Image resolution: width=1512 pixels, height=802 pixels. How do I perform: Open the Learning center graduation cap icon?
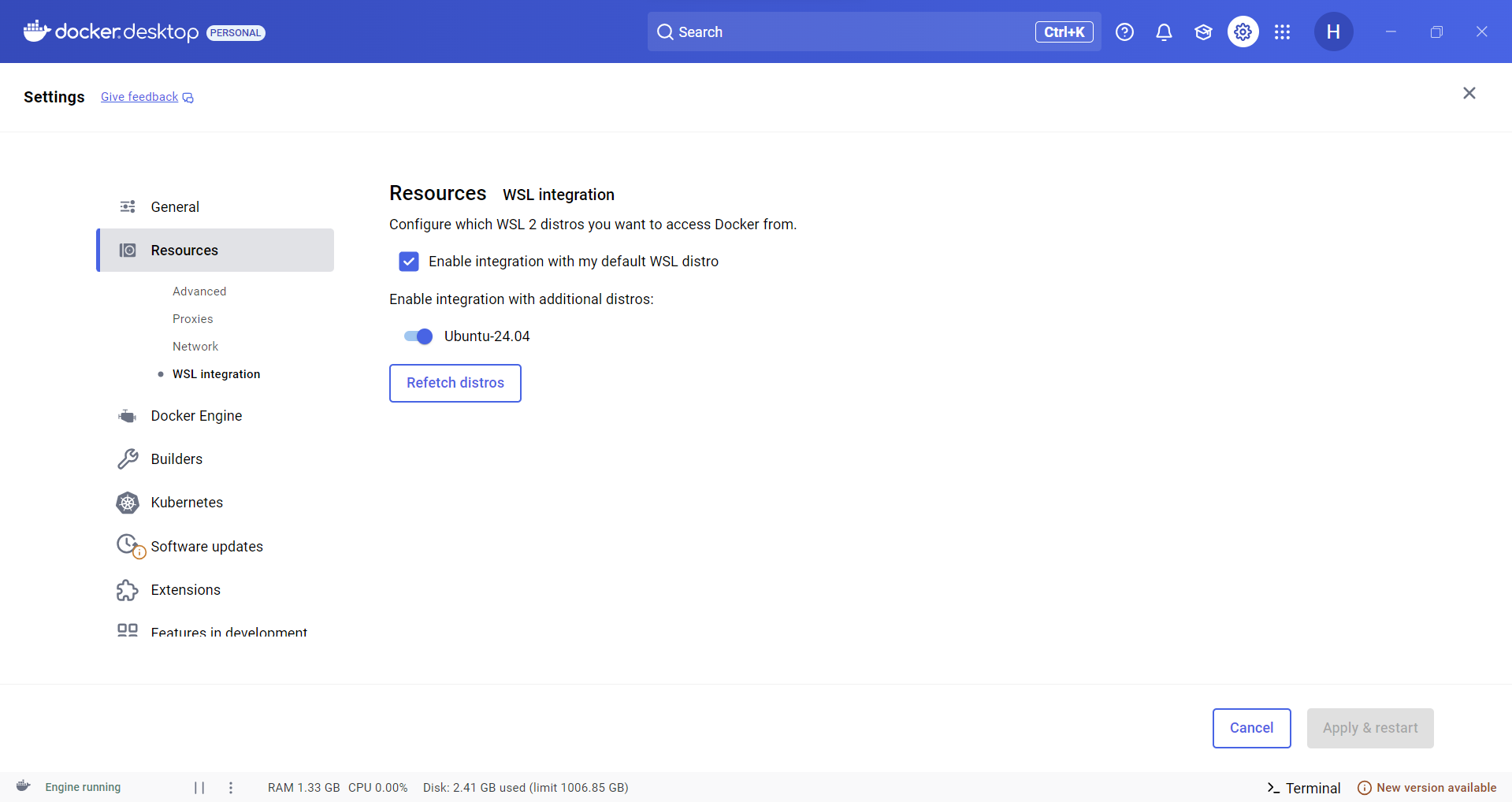(1203, 32)
